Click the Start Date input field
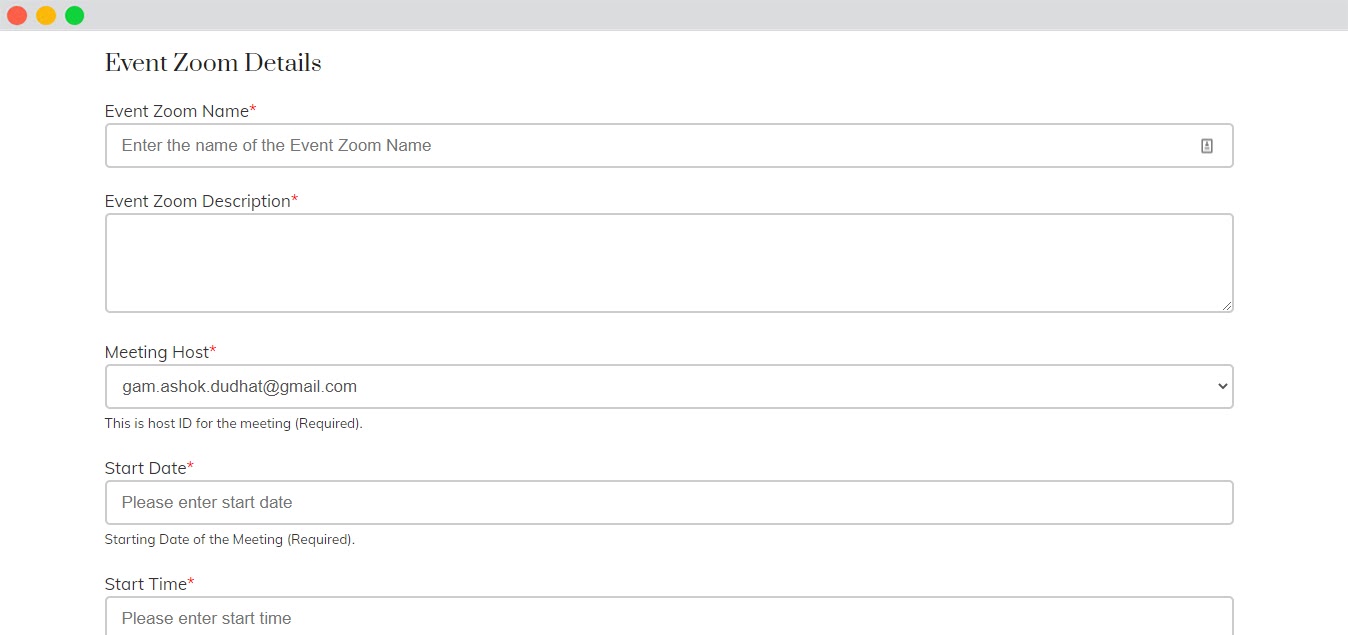 pos(669,502)
